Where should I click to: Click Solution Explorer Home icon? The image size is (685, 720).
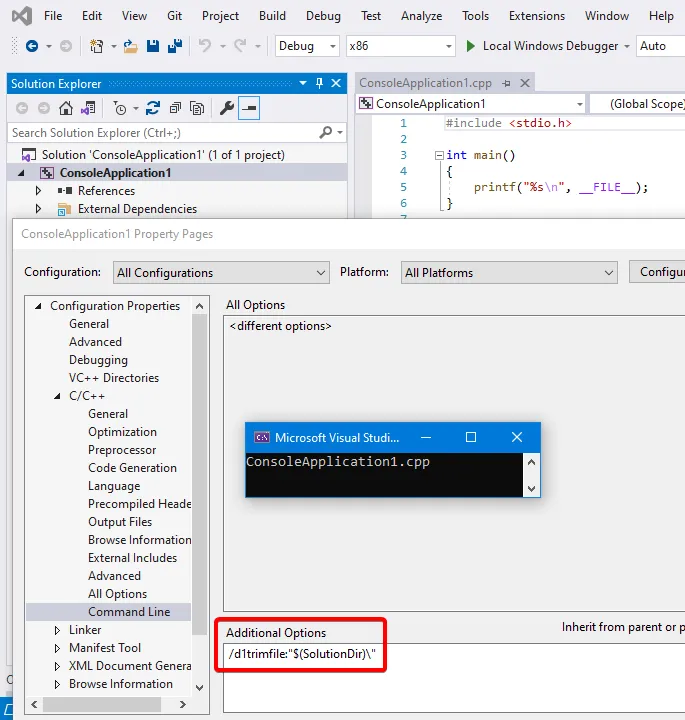click(66, 108)
